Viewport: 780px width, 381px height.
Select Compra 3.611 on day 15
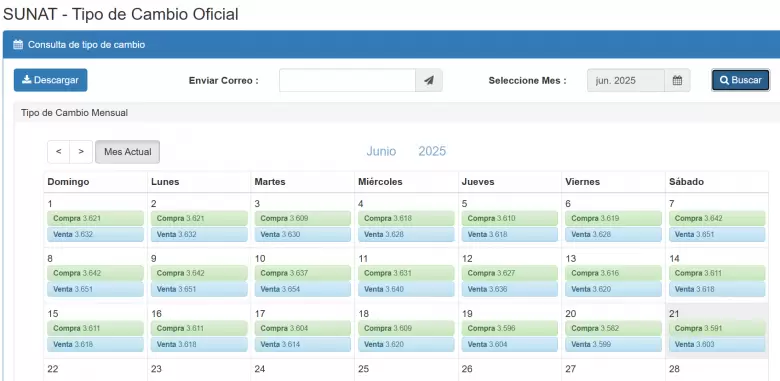coord(96,328)
